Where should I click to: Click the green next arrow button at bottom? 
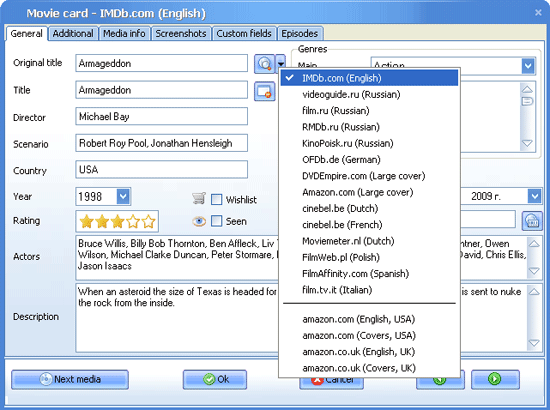(495, 379)
